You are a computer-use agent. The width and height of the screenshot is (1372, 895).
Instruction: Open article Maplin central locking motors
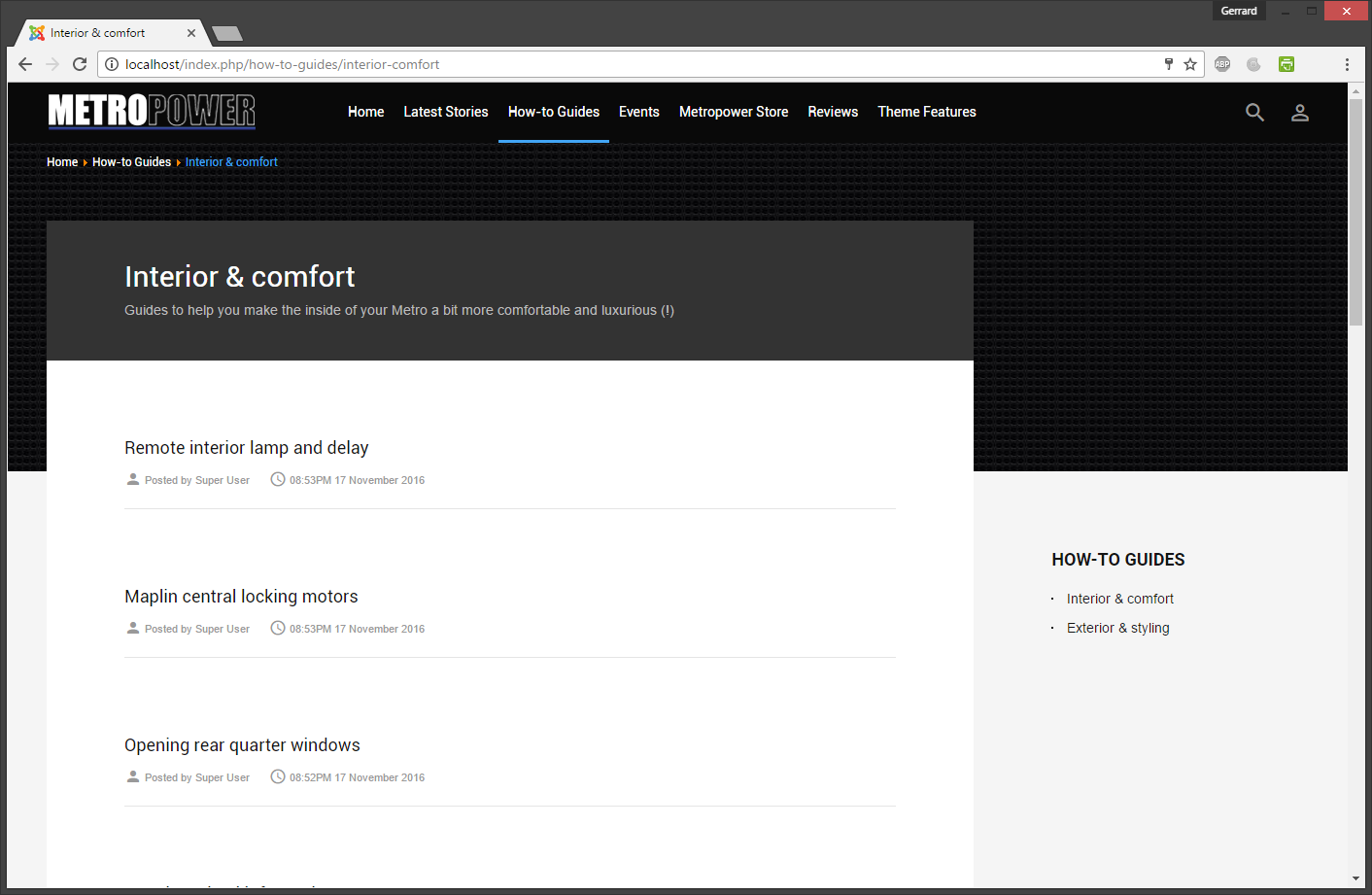(x=241, y=597)
